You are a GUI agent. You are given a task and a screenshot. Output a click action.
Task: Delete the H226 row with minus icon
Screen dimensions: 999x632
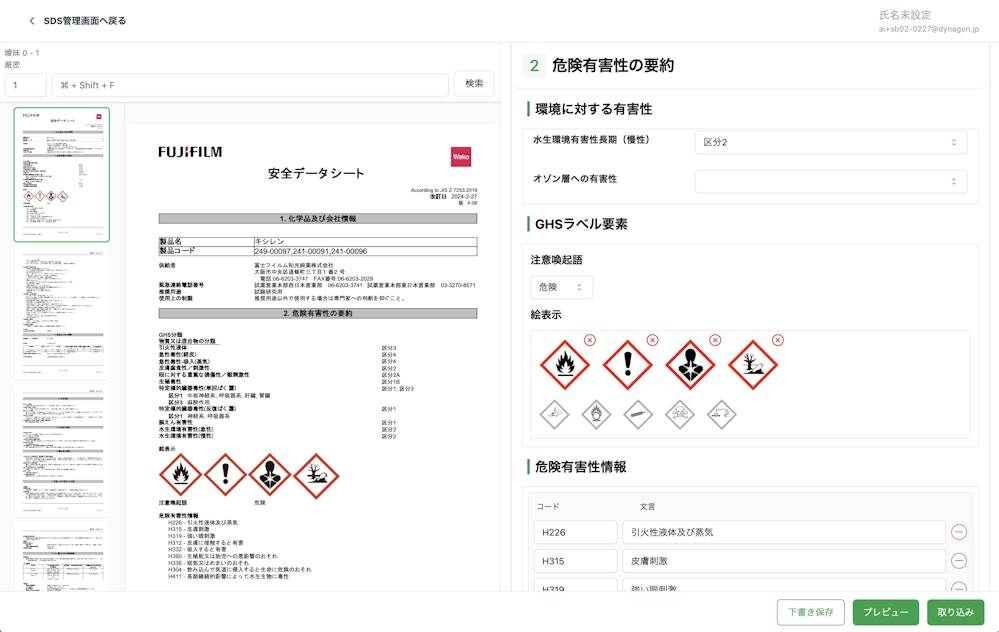tap(959, 532)
